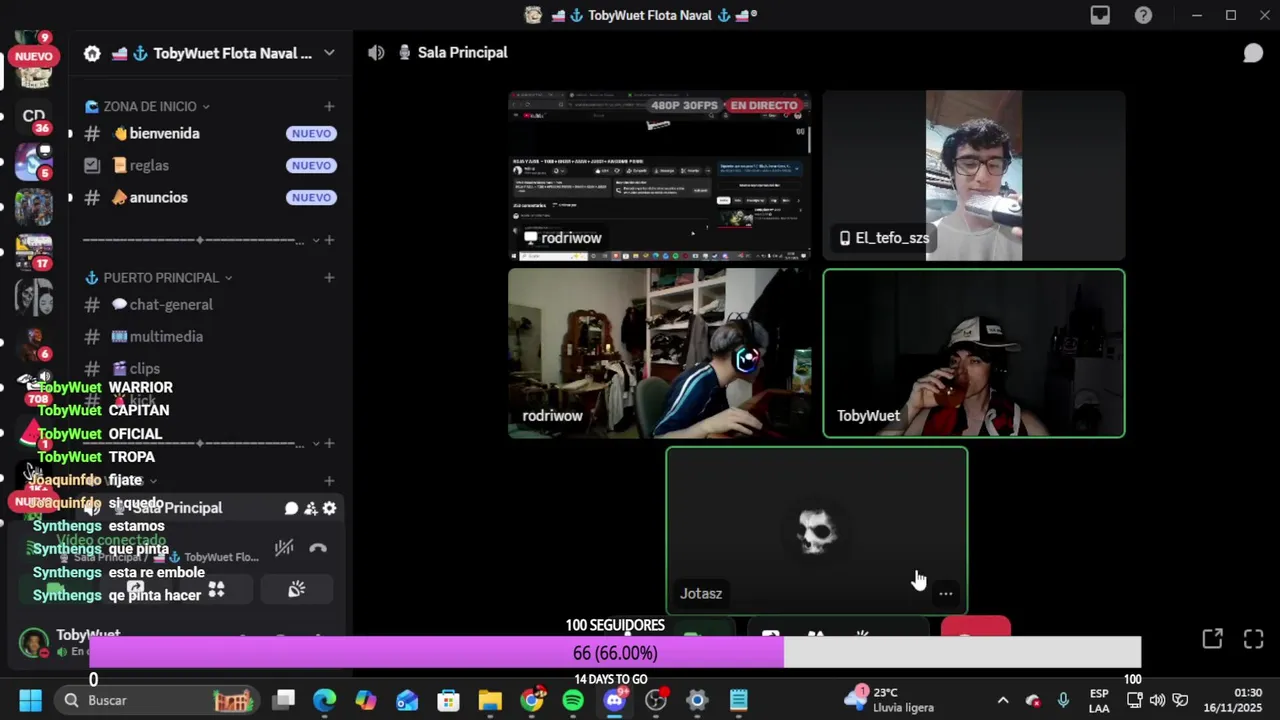
Task: Open Copilot from the taskbar
Action: coord(366,700)
